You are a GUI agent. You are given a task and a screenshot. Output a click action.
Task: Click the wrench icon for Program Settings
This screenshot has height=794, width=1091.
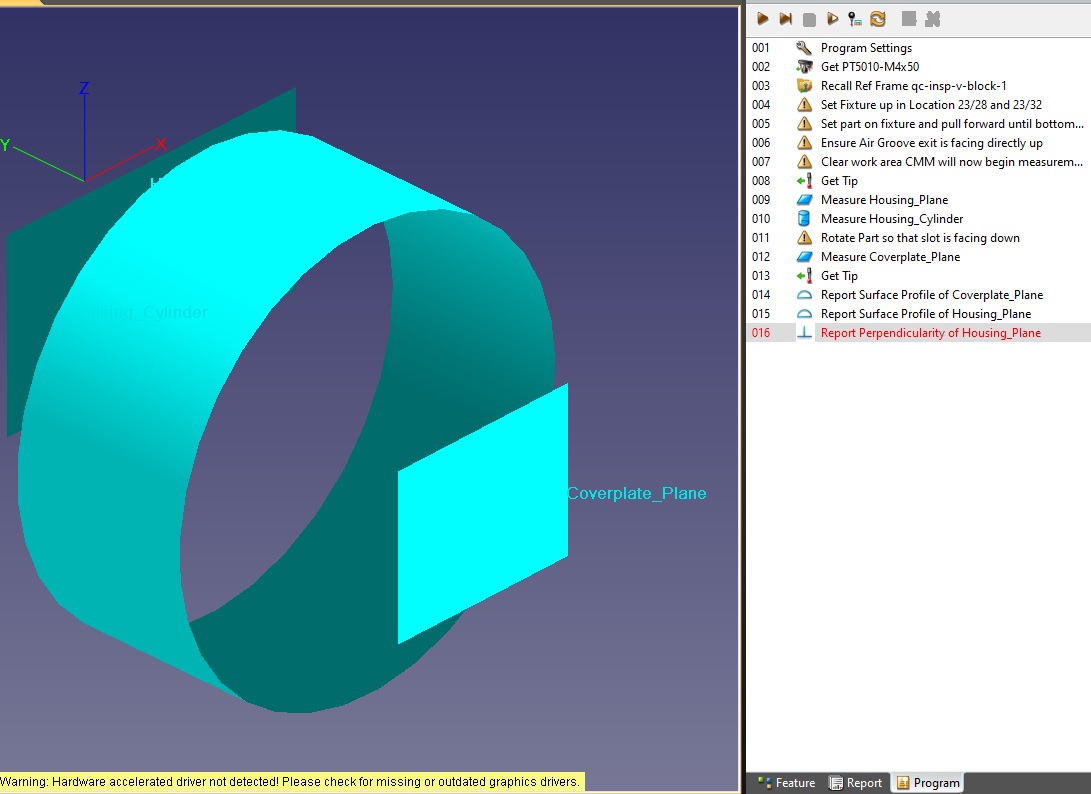[804, 47]
